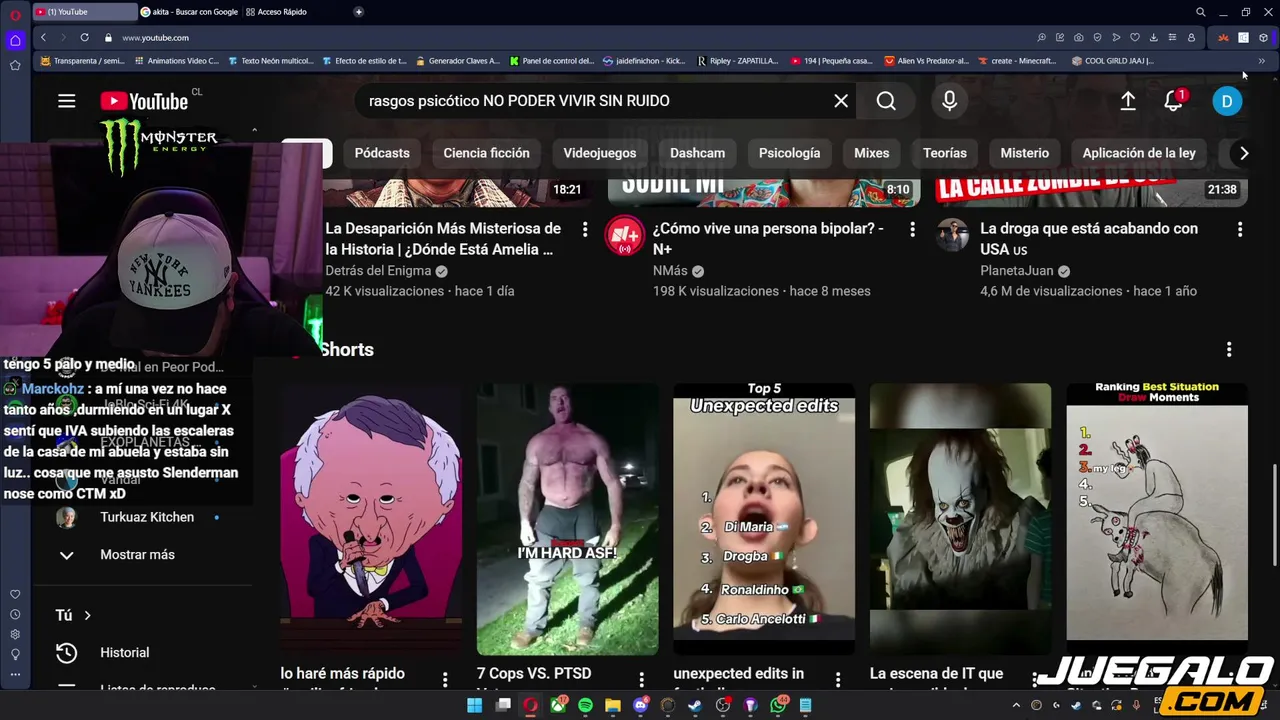Select the Videojuegos chip
Image resolution: width=1280 pixels, height=720 pixels.
click(600, 153)
